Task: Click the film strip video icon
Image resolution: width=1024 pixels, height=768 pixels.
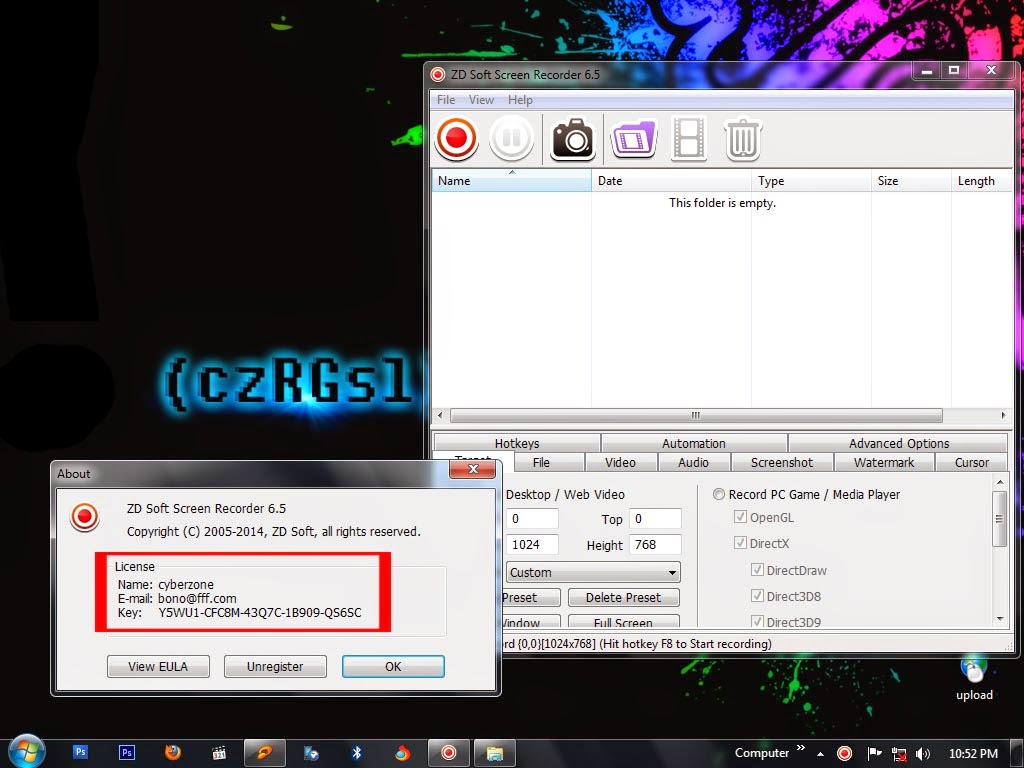Action: pos(689,138)
